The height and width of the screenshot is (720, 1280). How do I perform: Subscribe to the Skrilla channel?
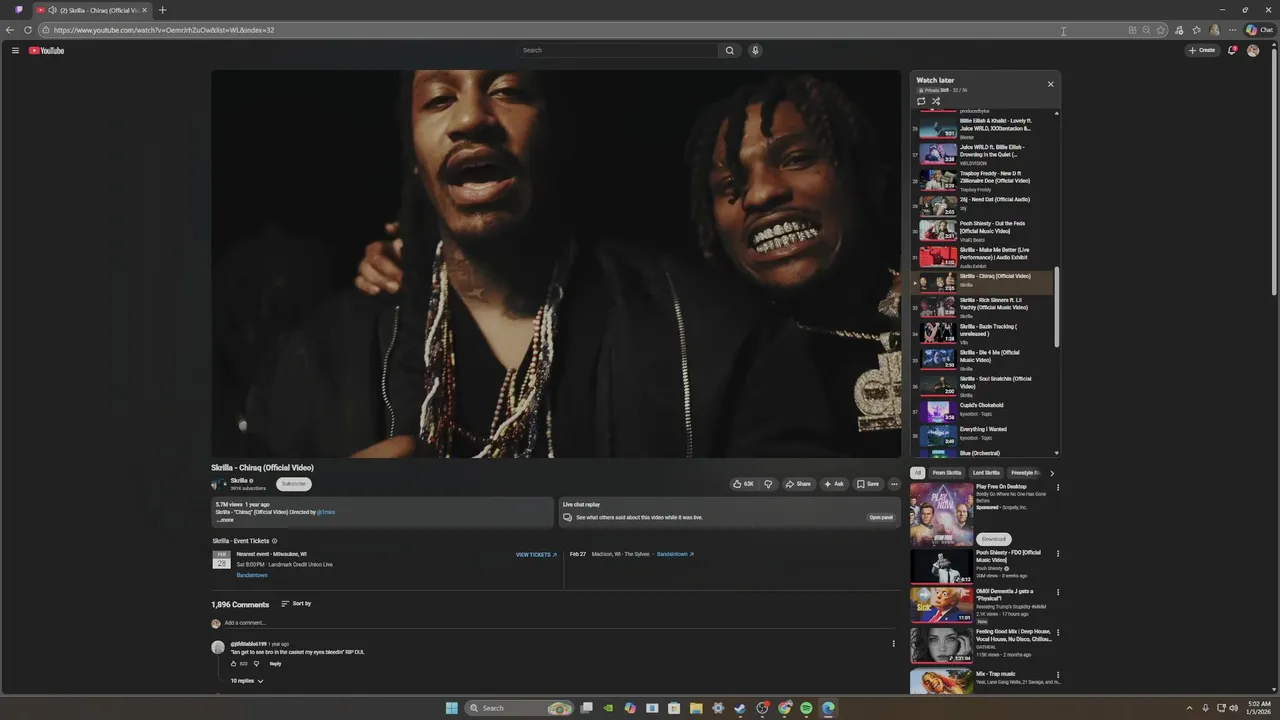(294, 484)
